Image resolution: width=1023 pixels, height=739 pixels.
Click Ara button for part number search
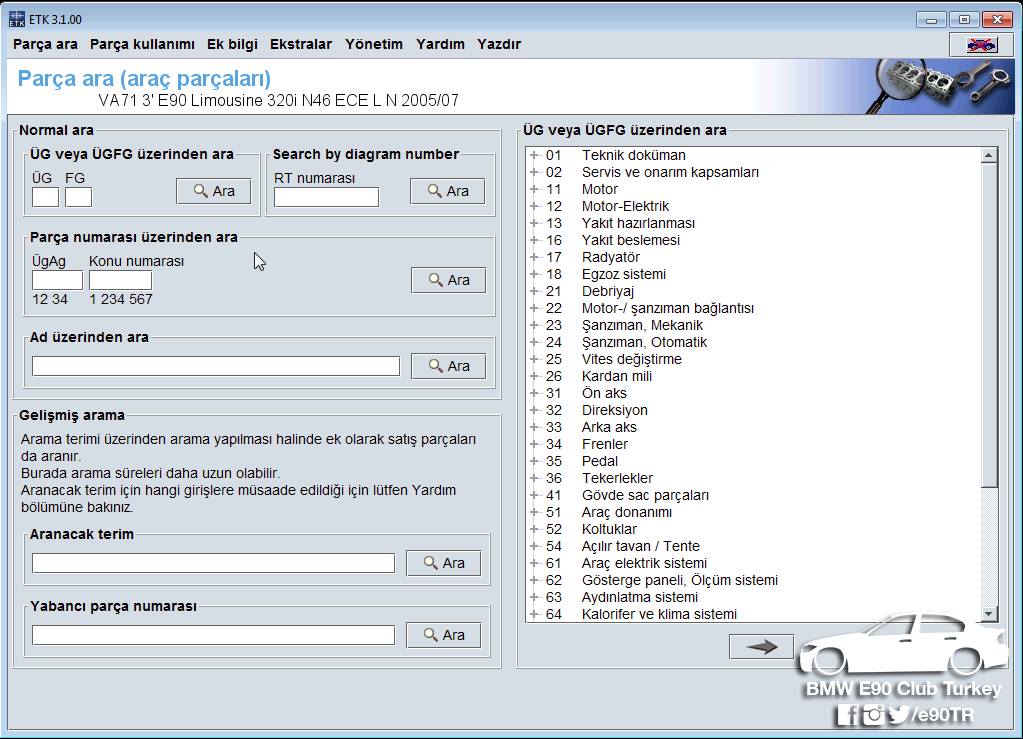[x=448, y=280]
